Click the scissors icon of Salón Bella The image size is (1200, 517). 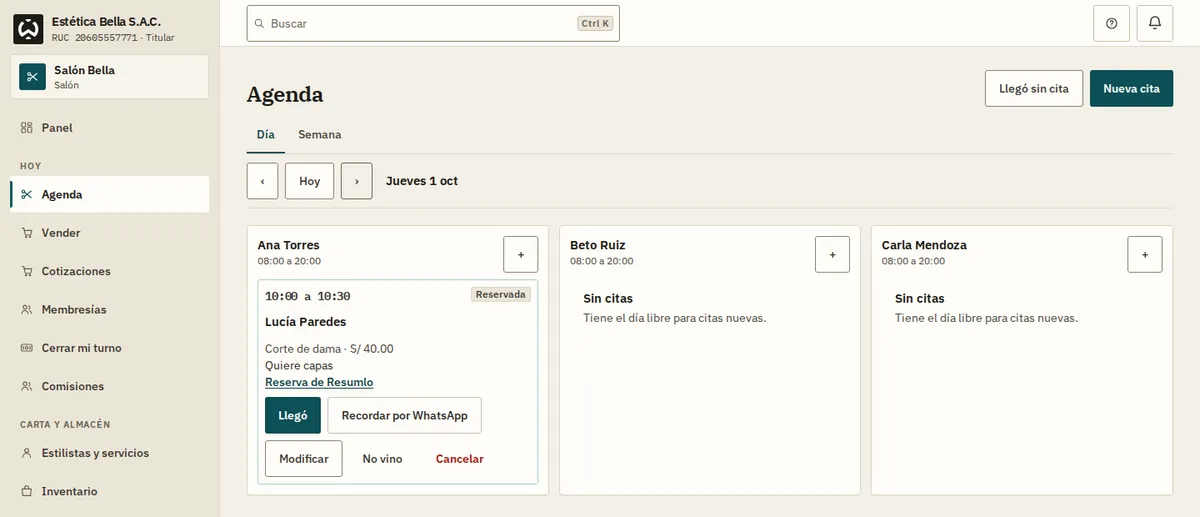pyautogui.click(x=32, y=77)
